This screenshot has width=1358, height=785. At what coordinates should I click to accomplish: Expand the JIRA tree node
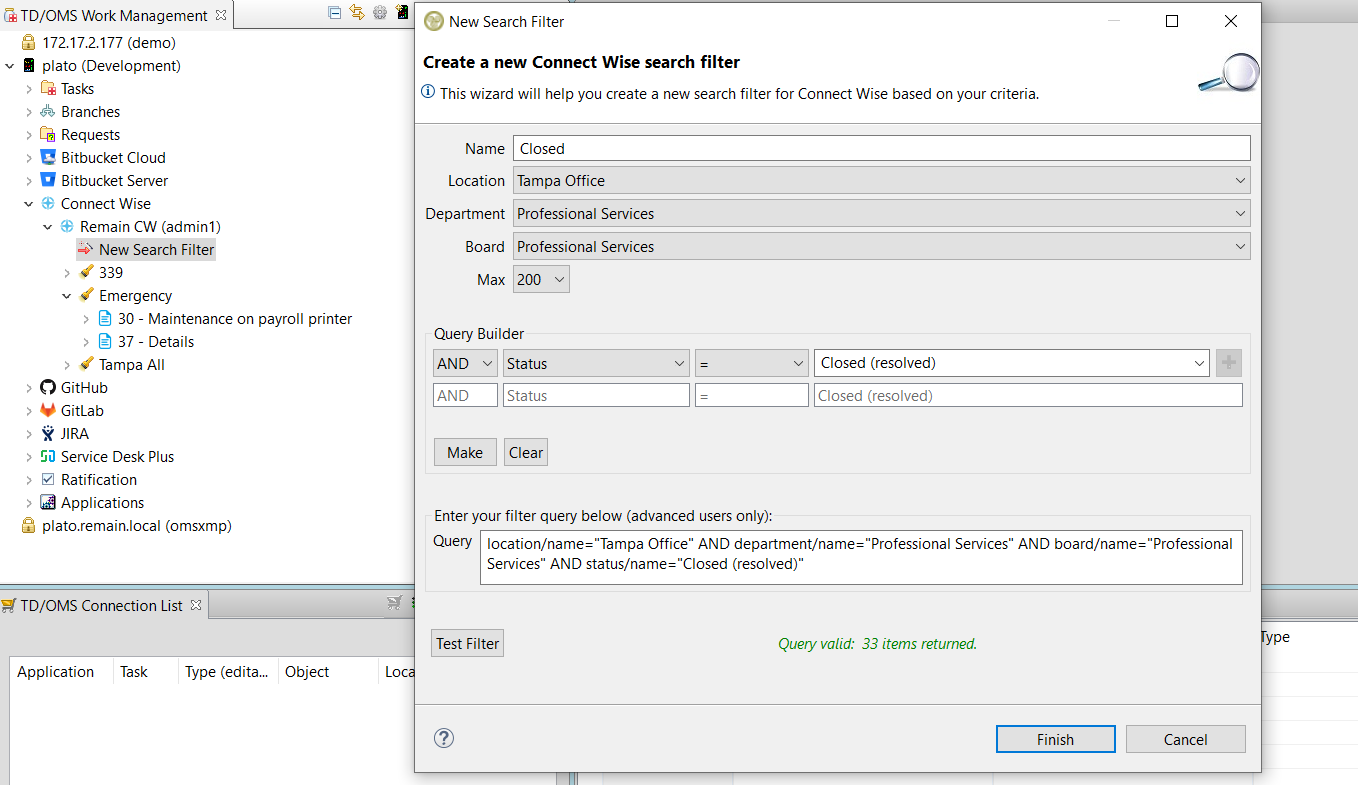(29, 434)
